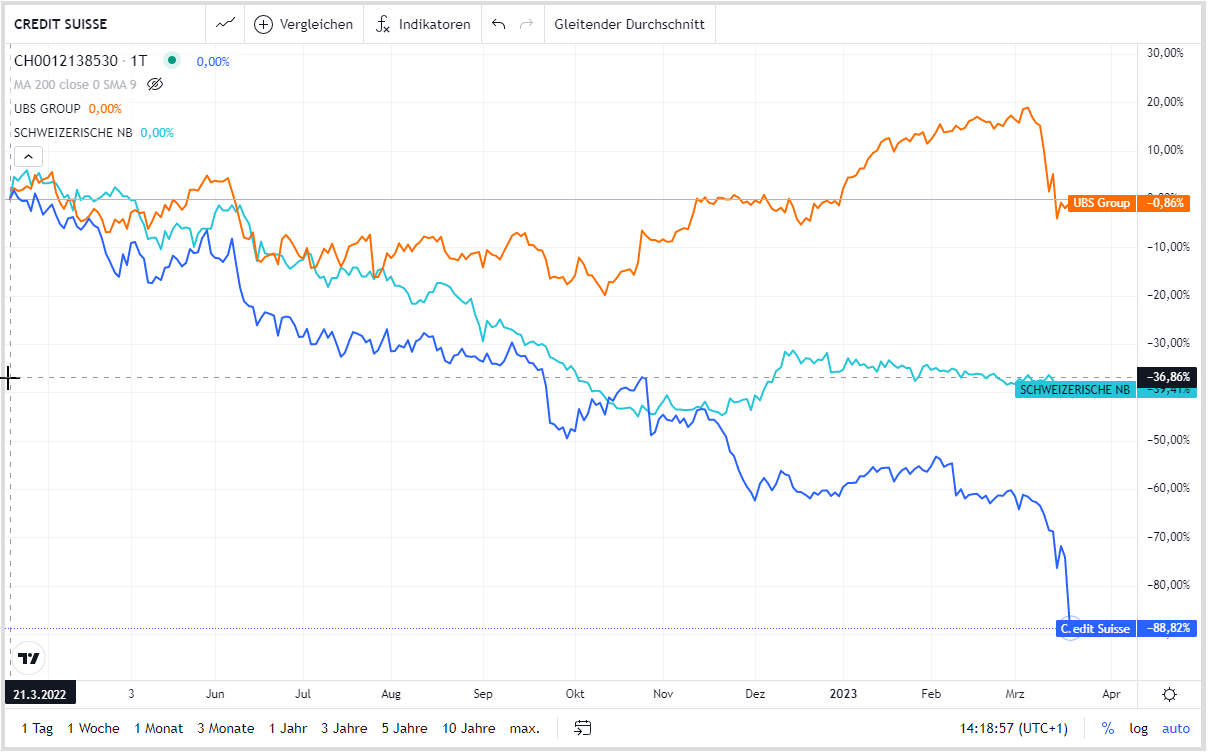The height and width of the screenshot is (753, 1208).
Task: Open chart settings gear icon
Action: pyautogui.click(x=1169, y=694)
